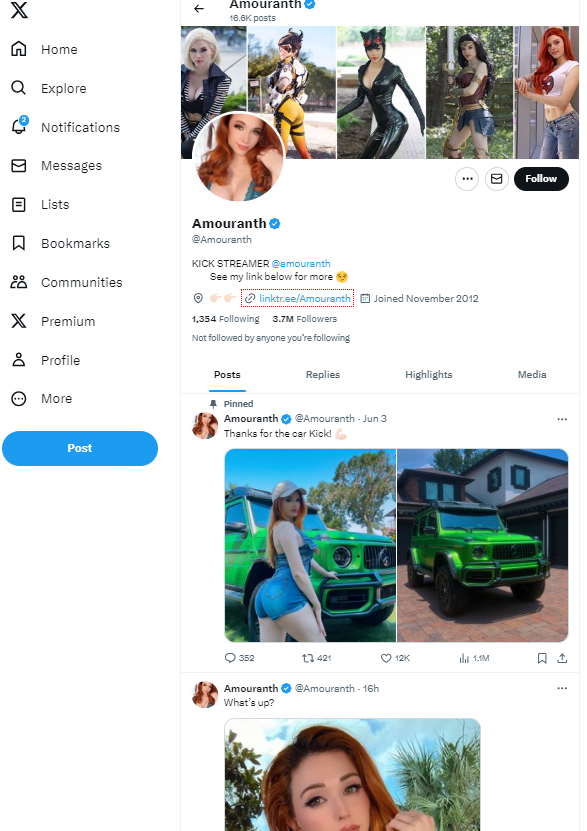587x831 pixels.
Task: Retweet the pinned car post
Action: (309, 658)
